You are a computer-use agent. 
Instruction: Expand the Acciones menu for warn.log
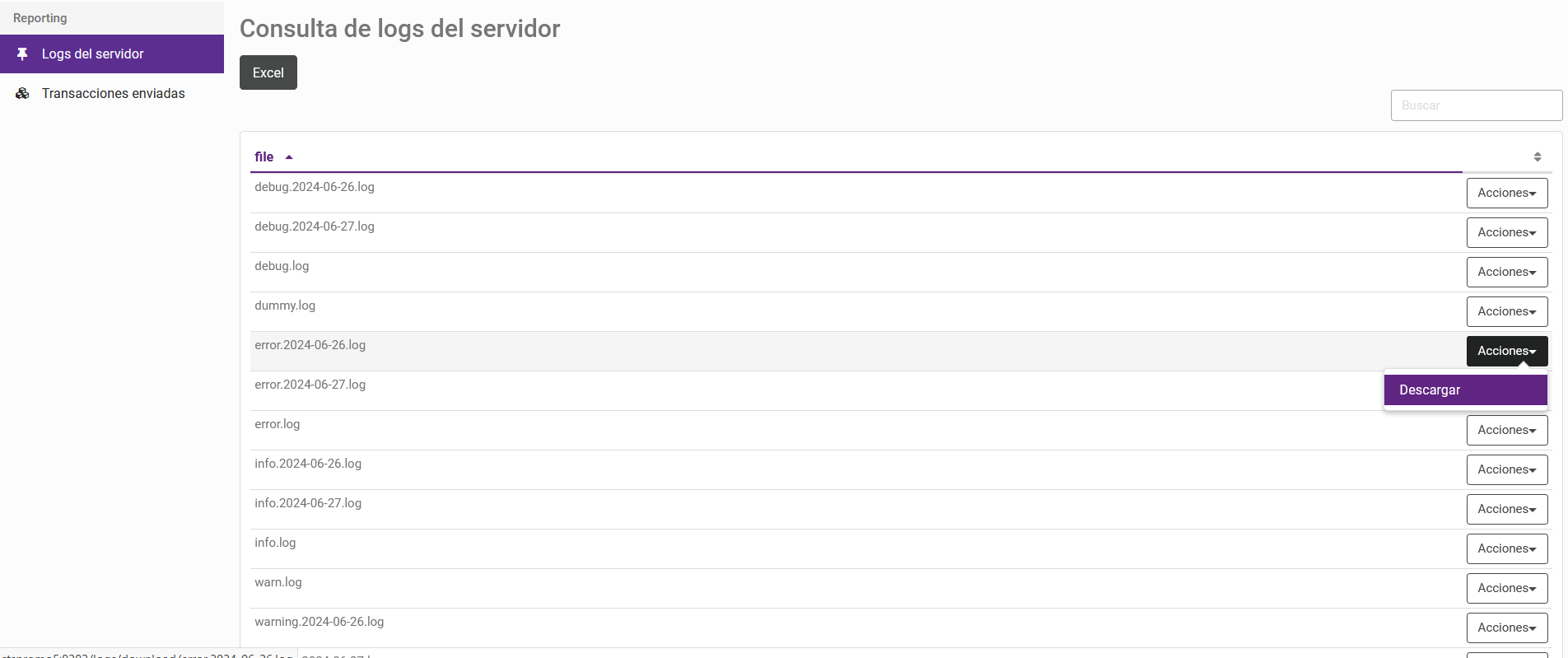[x=1506, y=589]
